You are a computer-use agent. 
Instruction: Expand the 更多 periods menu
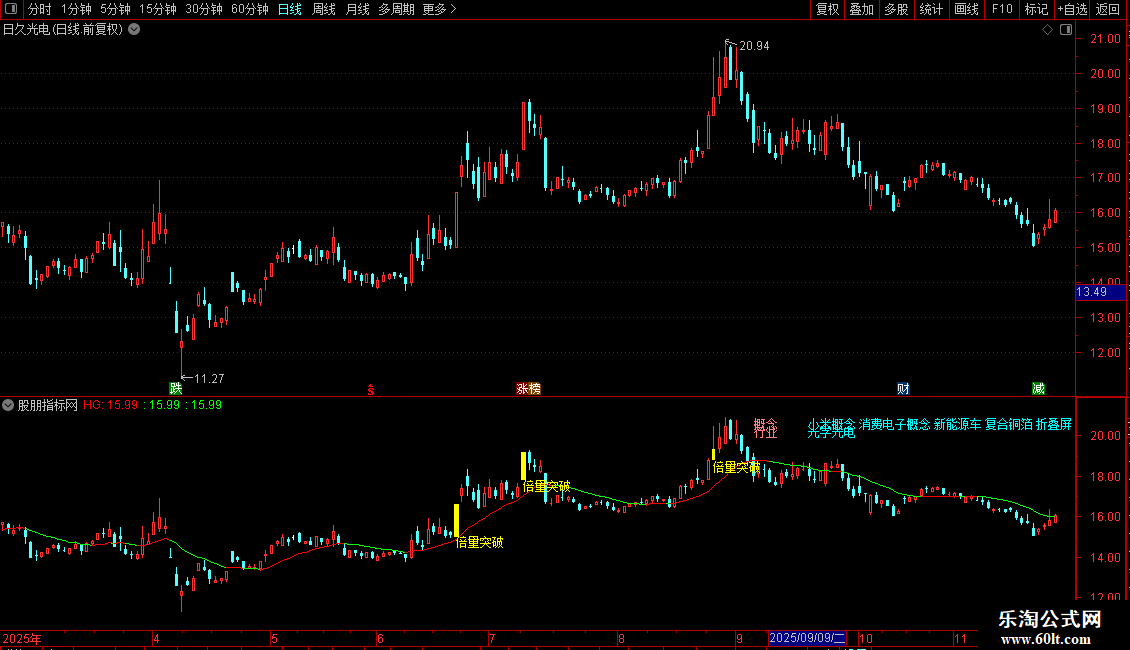click(x=440, y=9)
